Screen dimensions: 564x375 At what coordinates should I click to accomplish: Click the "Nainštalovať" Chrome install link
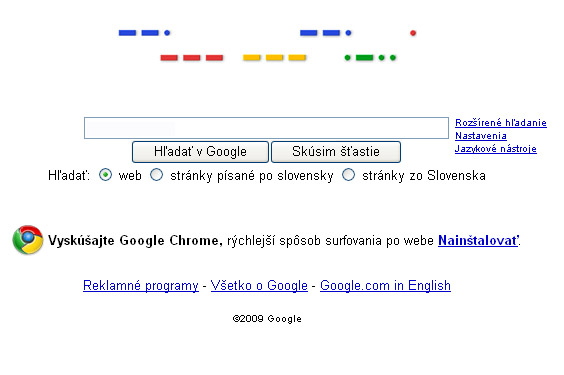tap(479, 240)
